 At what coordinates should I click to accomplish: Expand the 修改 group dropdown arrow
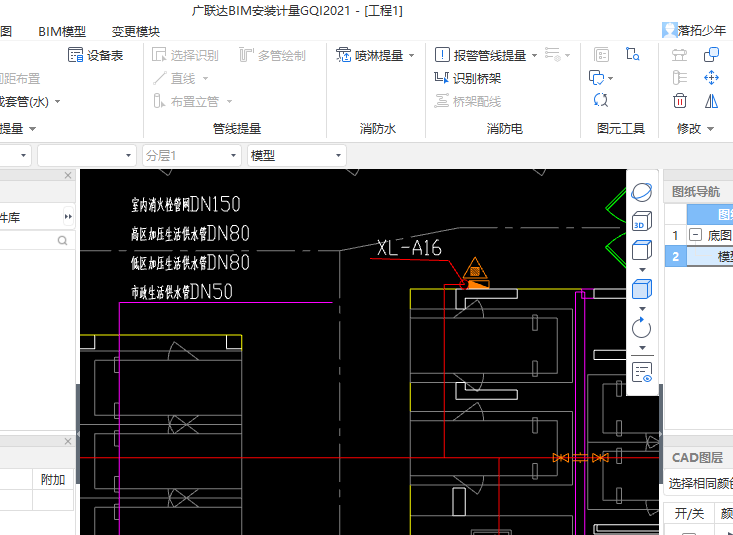[x=711, y=129]
